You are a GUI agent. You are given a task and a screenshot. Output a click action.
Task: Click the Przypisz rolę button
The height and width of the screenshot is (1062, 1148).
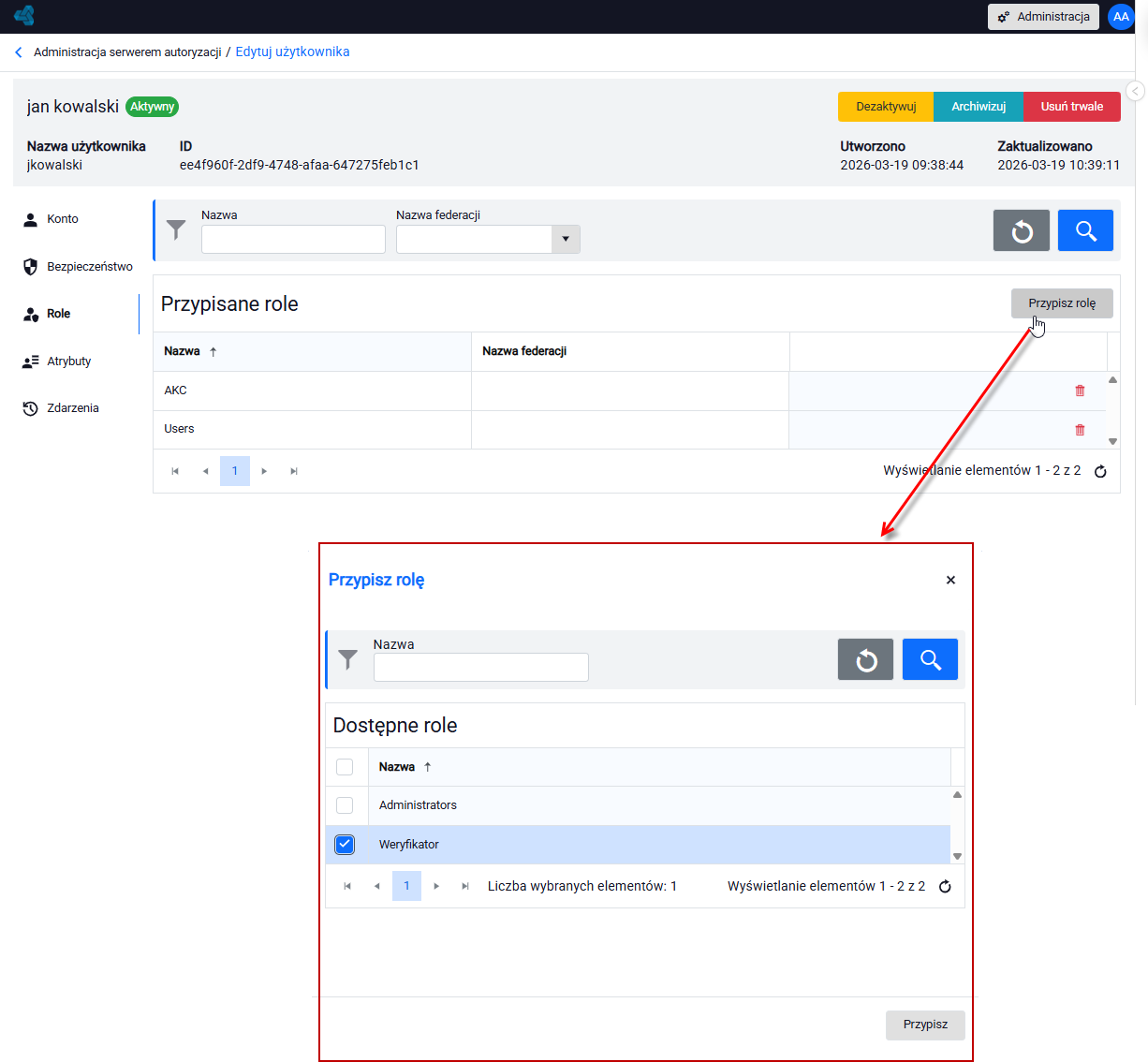click(1062, 303)
